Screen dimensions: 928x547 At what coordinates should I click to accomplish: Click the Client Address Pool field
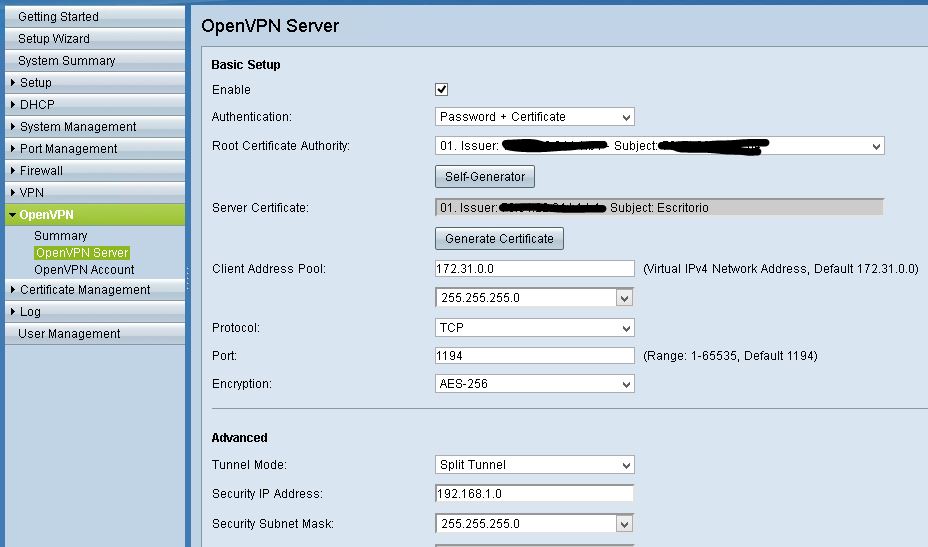534,269
